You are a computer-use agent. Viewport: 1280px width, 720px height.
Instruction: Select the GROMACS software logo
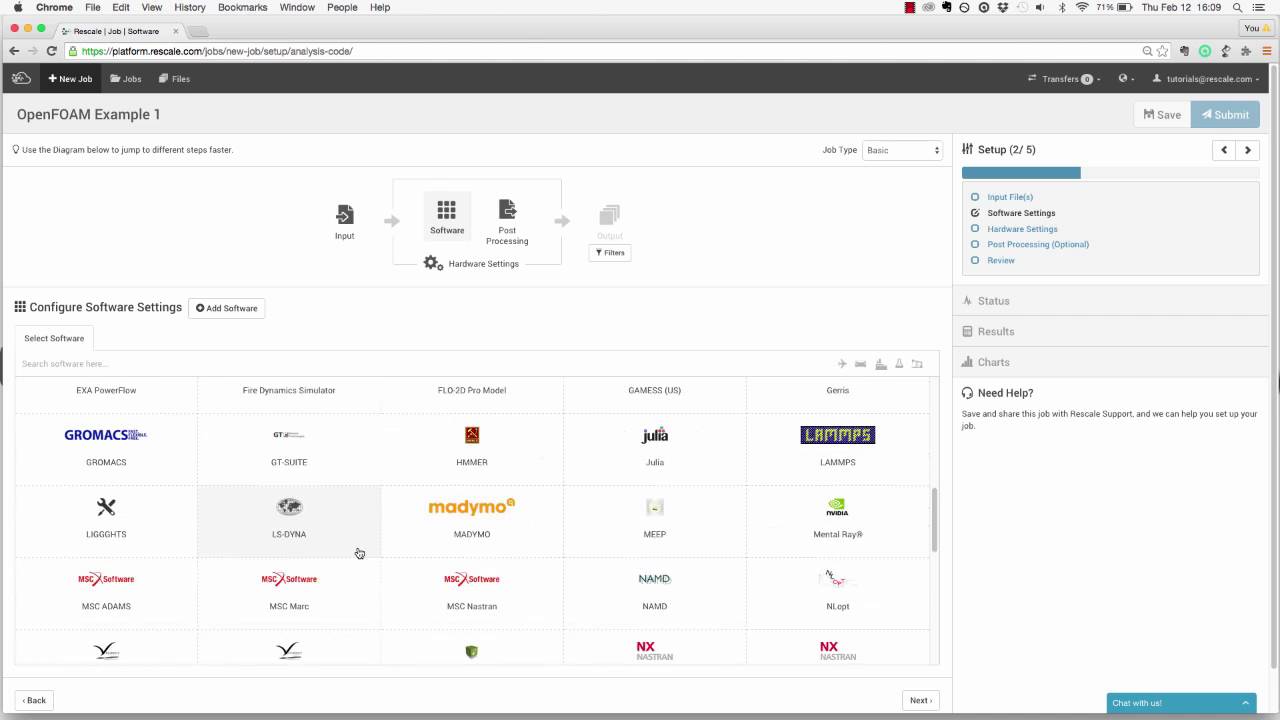(106, 435)
